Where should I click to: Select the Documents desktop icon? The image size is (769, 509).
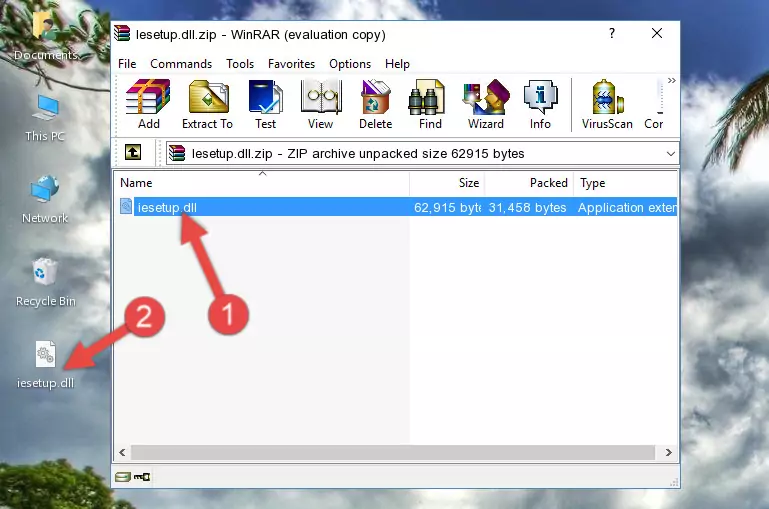pyautogui.click(x=46, y=37)
